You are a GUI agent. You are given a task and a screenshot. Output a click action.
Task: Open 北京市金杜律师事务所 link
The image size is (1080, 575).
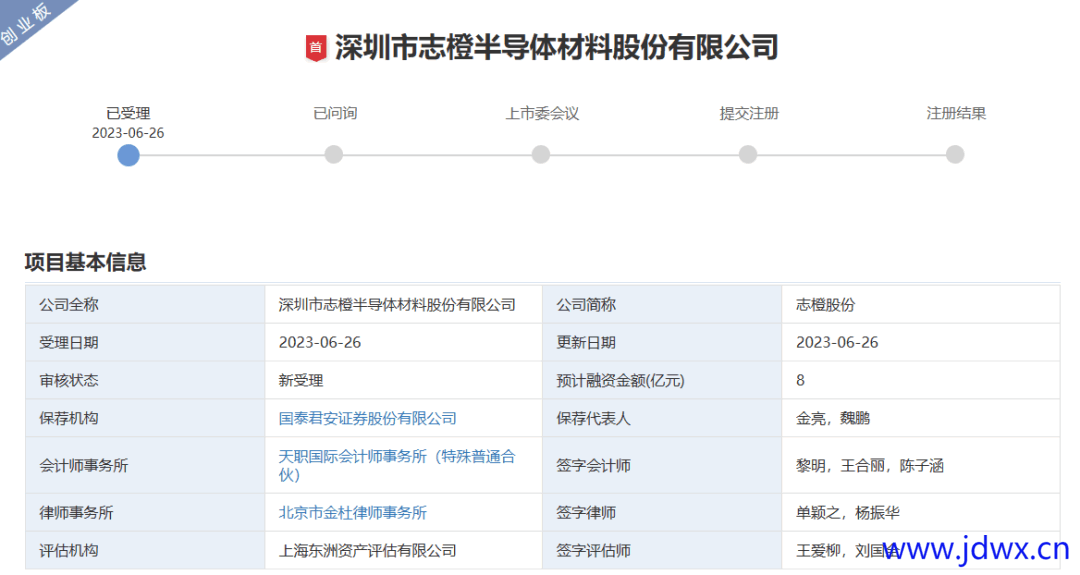point(353,512)
